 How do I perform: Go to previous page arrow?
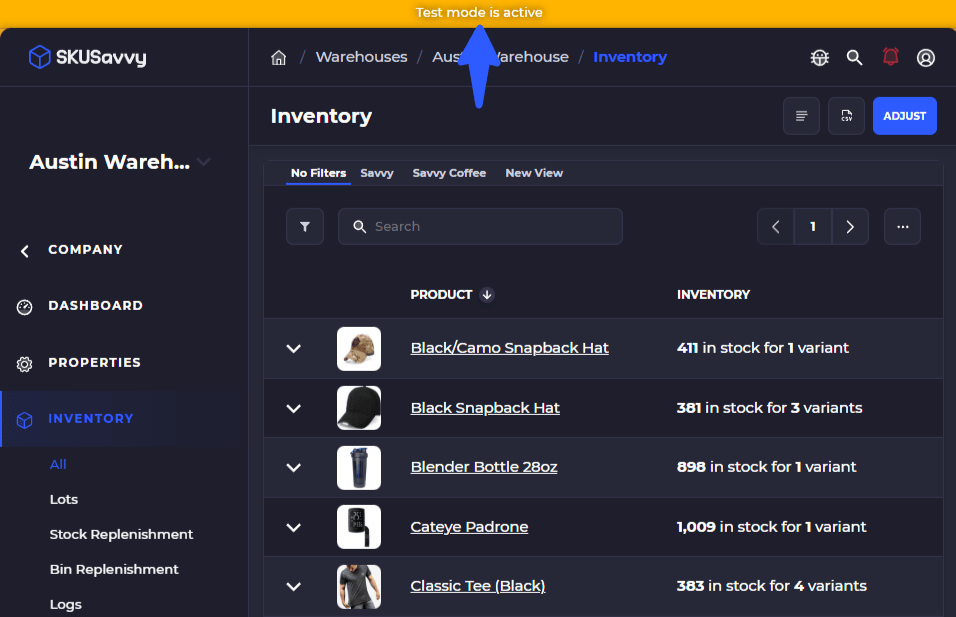point(776,227)
